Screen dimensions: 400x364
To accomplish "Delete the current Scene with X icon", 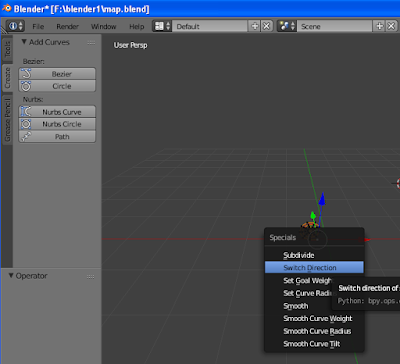I will click(391, 26).
